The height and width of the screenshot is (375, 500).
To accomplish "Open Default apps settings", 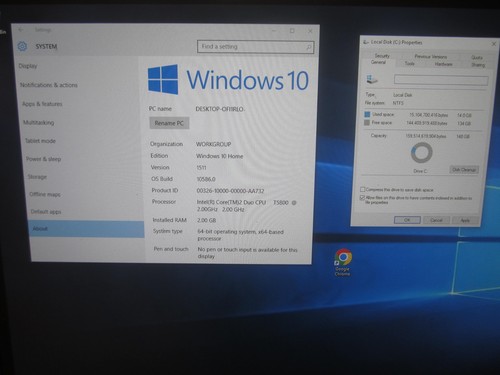I will coord(46,212).
